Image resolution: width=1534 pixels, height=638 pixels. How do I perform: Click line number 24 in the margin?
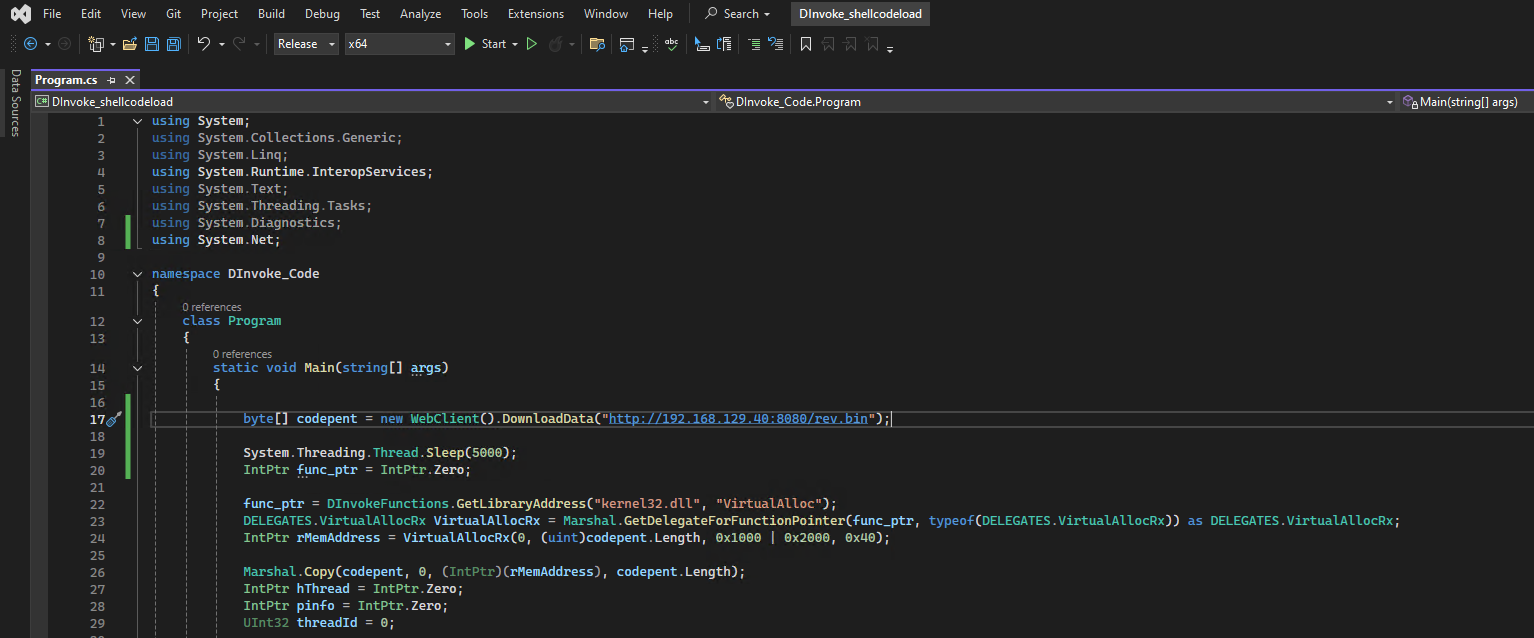pyautogui.click(x=96, y=538)
